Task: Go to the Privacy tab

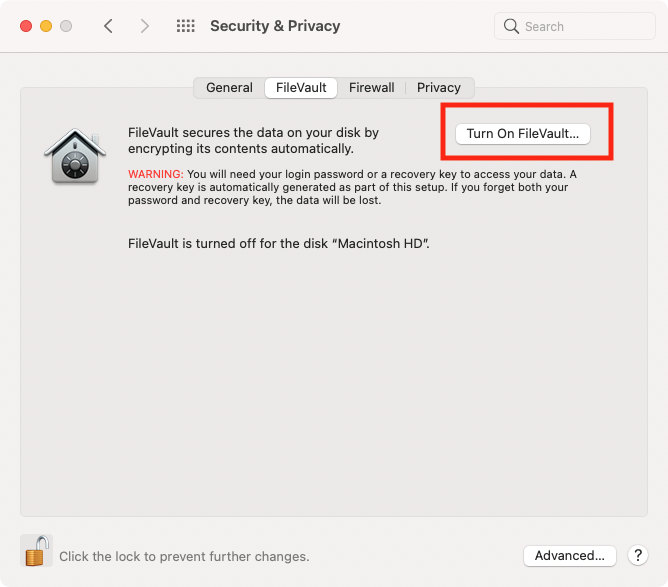Action: coord(439,88)
